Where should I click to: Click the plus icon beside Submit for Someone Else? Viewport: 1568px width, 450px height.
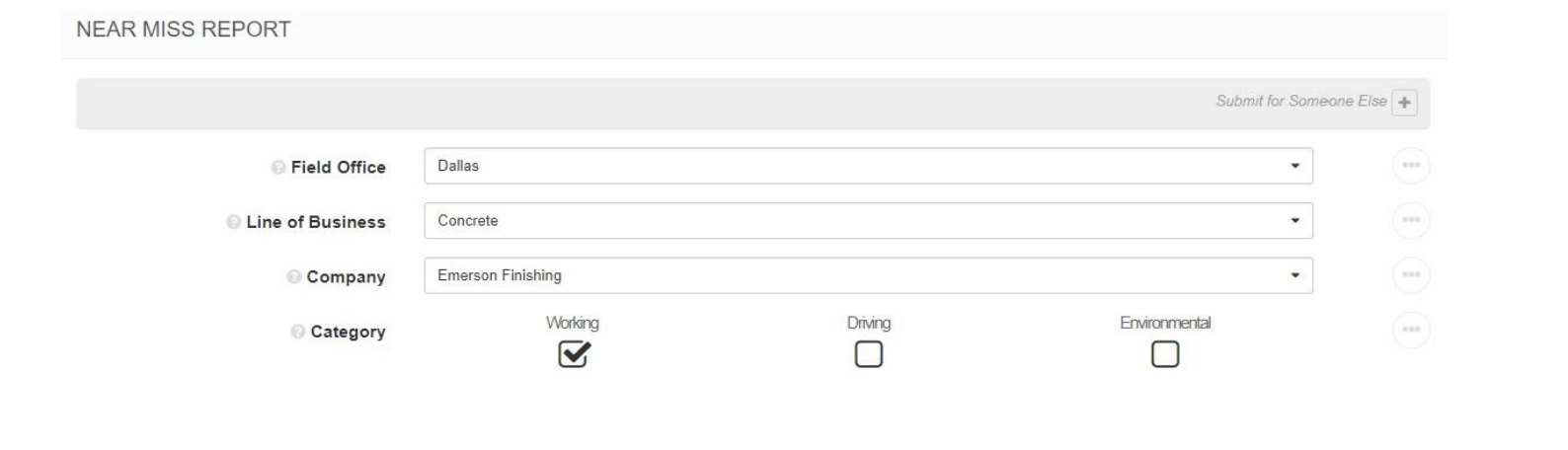pos(1403,103)
